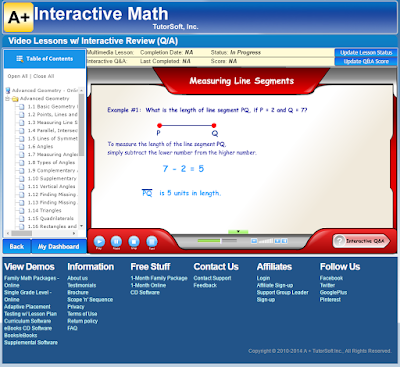
Task: Open lesson 1.16 Rectangles
Action: (x=53, y=227)
